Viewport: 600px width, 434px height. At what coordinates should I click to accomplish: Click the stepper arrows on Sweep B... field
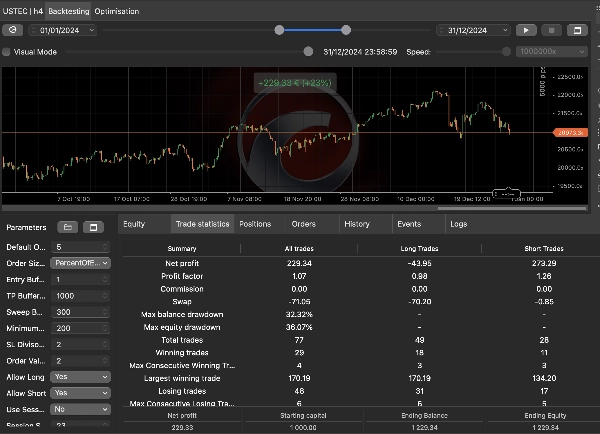(x=105, y=312)
